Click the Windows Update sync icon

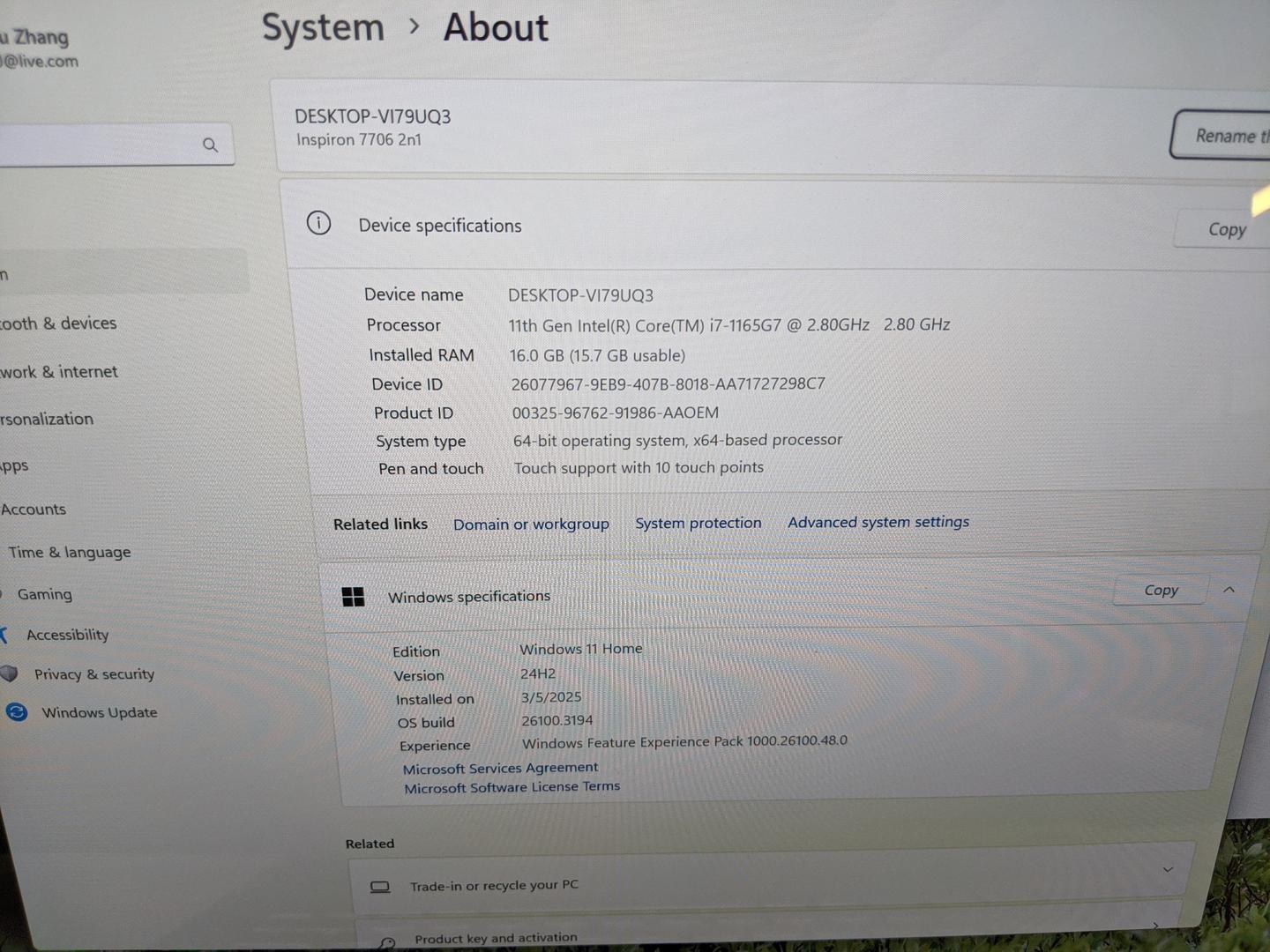pos(17,711)
